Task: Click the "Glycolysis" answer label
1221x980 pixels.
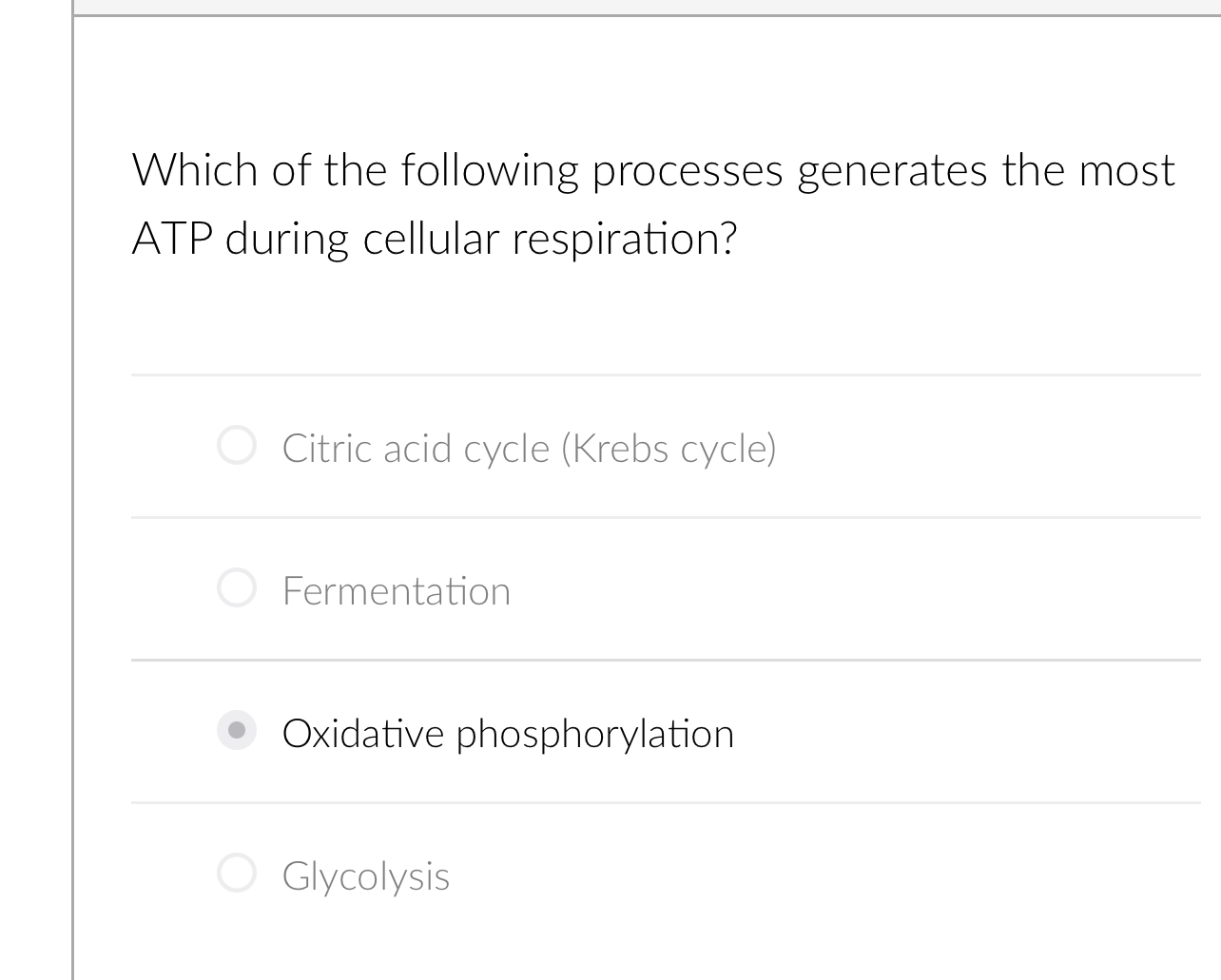Action: (x=366, y=876)
